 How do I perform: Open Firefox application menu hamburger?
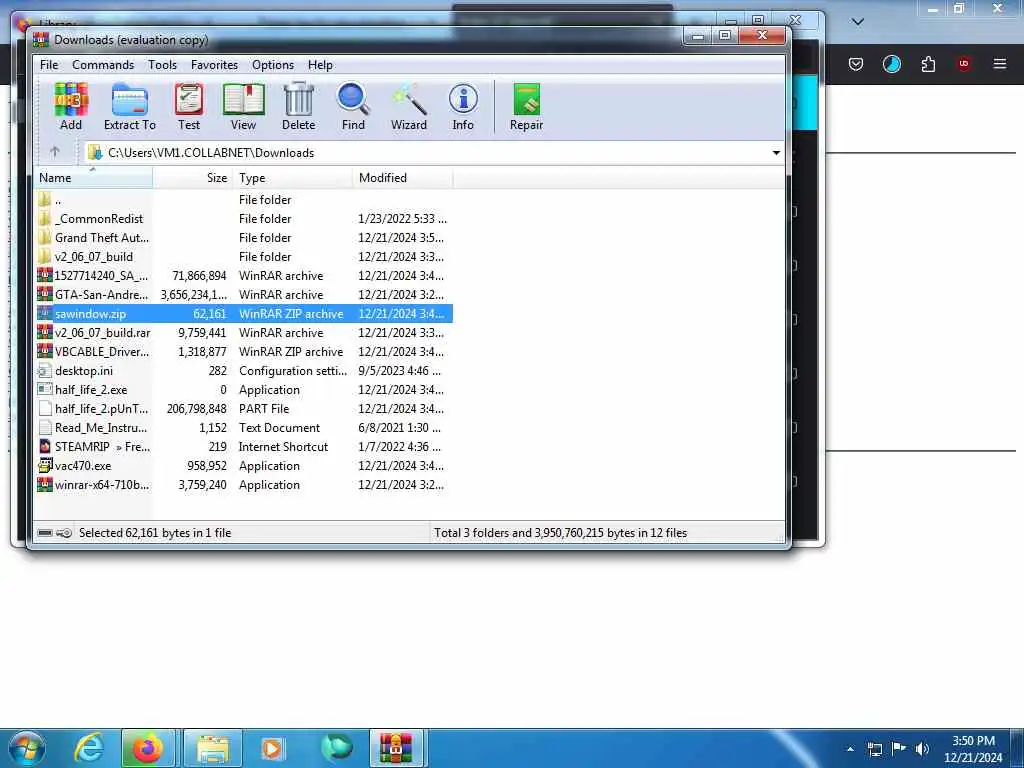pyautogui.click(x=1000, y=63)
